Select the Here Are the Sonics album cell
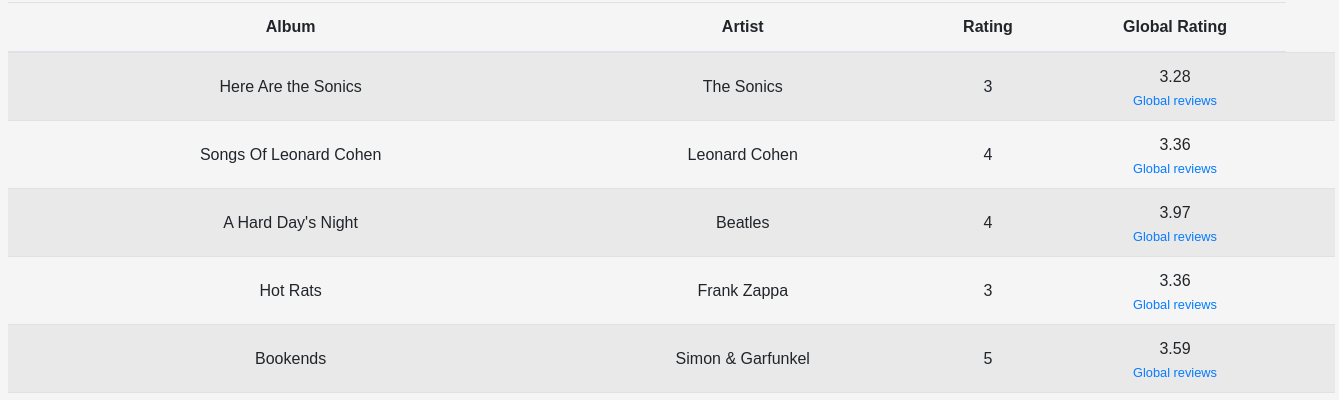Image resolution: width=1339 pixels, height=400 pixels. click(290, 87)
